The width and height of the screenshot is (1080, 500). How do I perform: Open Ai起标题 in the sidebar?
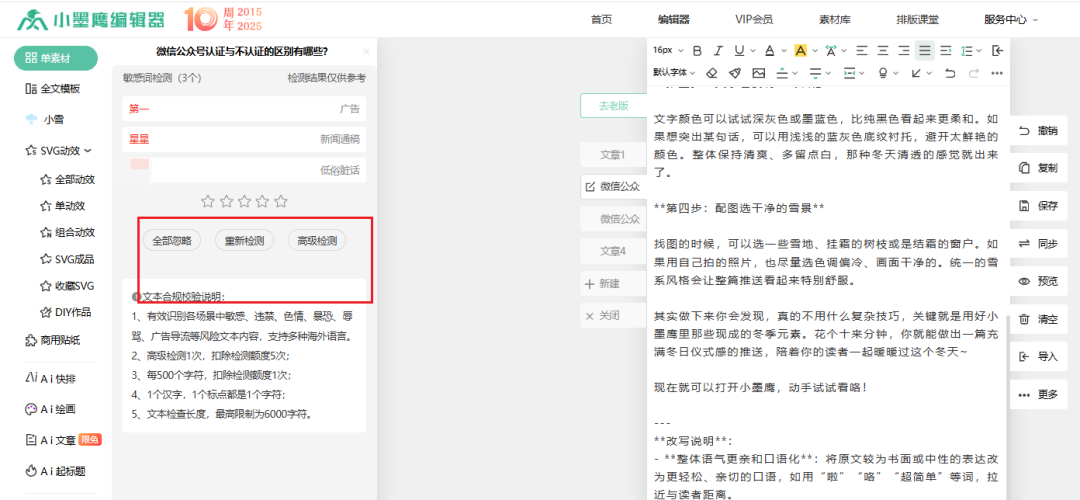pos(55,471)
